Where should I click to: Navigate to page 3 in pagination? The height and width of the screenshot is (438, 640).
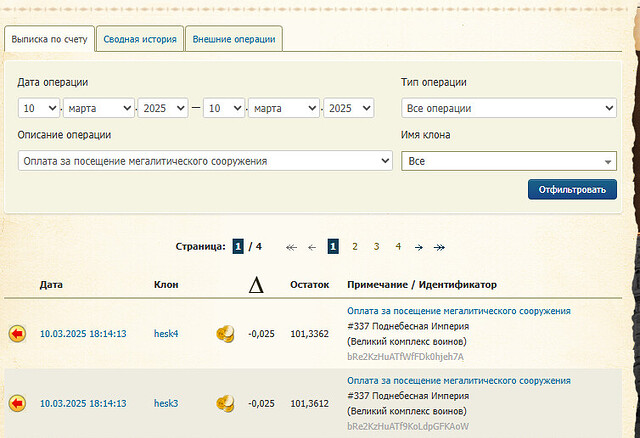(x=376, y=246)
